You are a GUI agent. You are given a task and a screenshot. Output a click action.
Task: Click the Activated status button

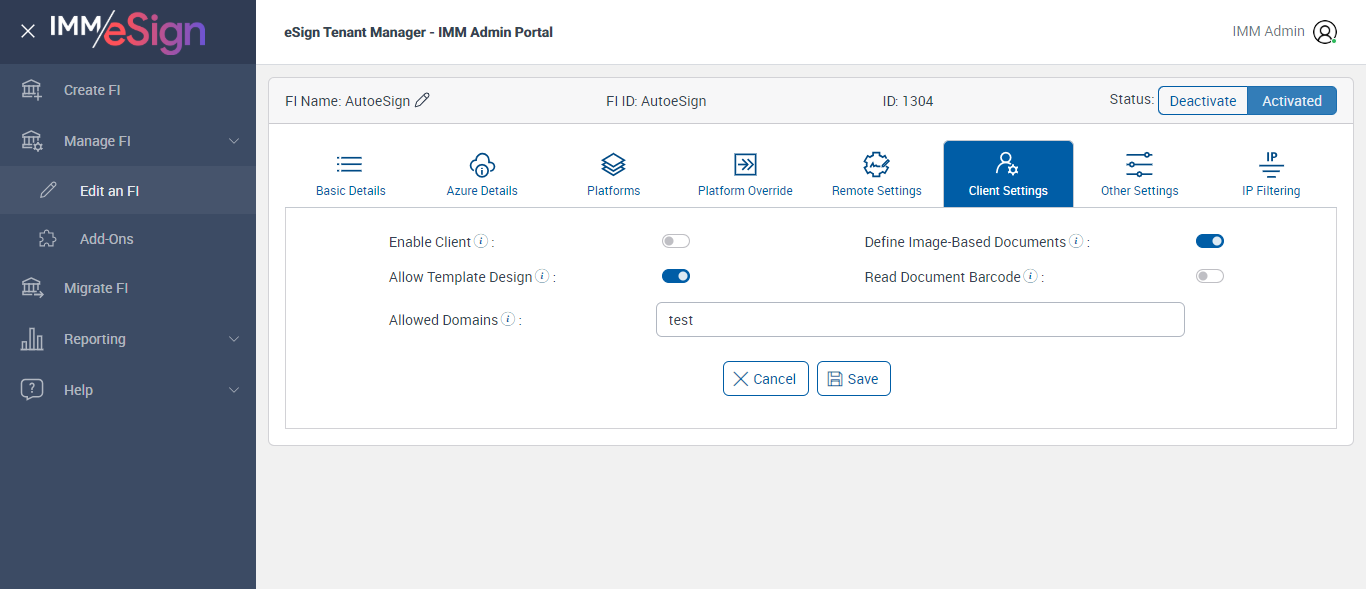[x=1292, y=101]
